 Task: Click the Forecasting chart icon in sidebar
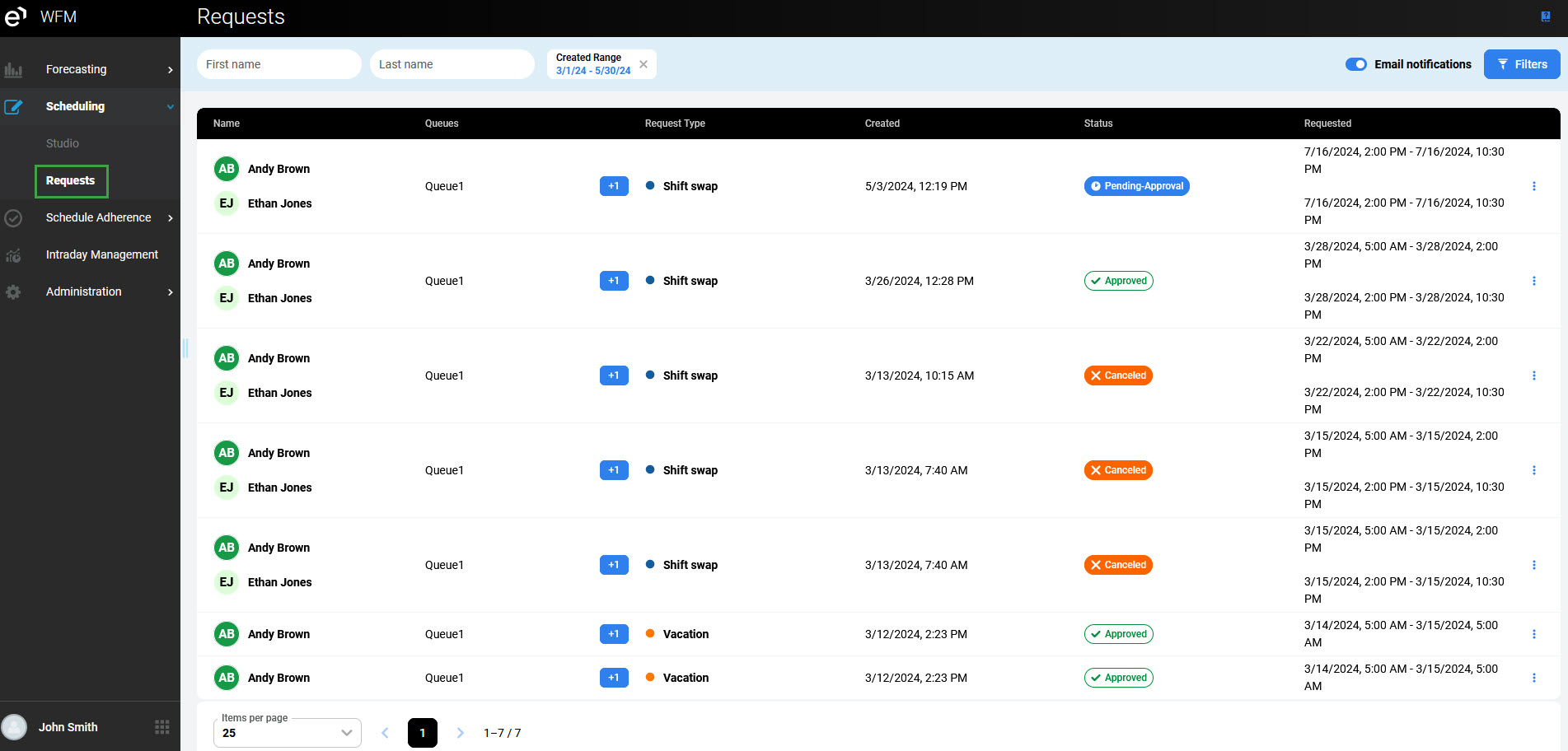(x=13, y=70)
